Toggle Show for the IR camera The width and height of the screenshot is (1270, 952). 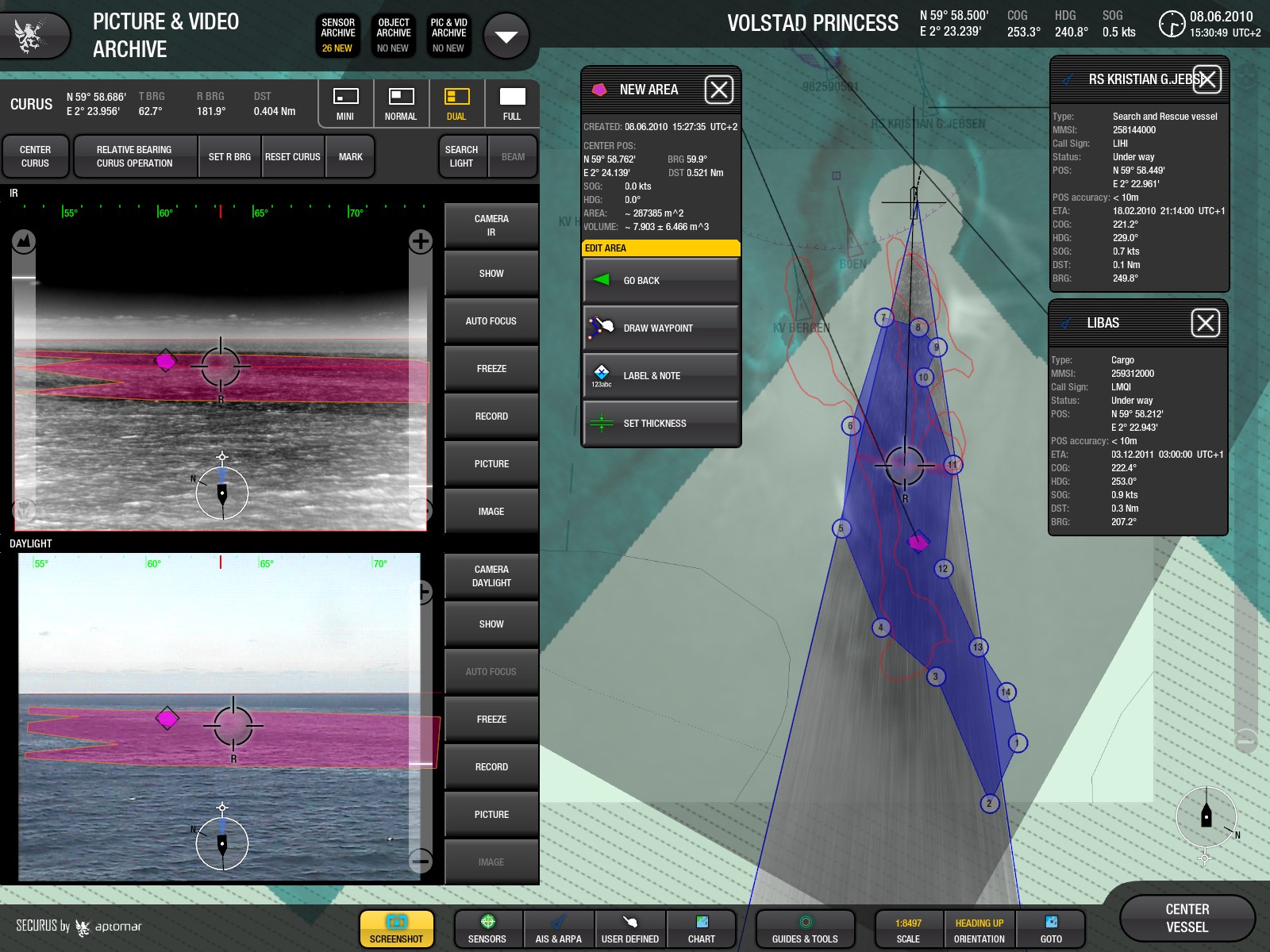(491, 274)
